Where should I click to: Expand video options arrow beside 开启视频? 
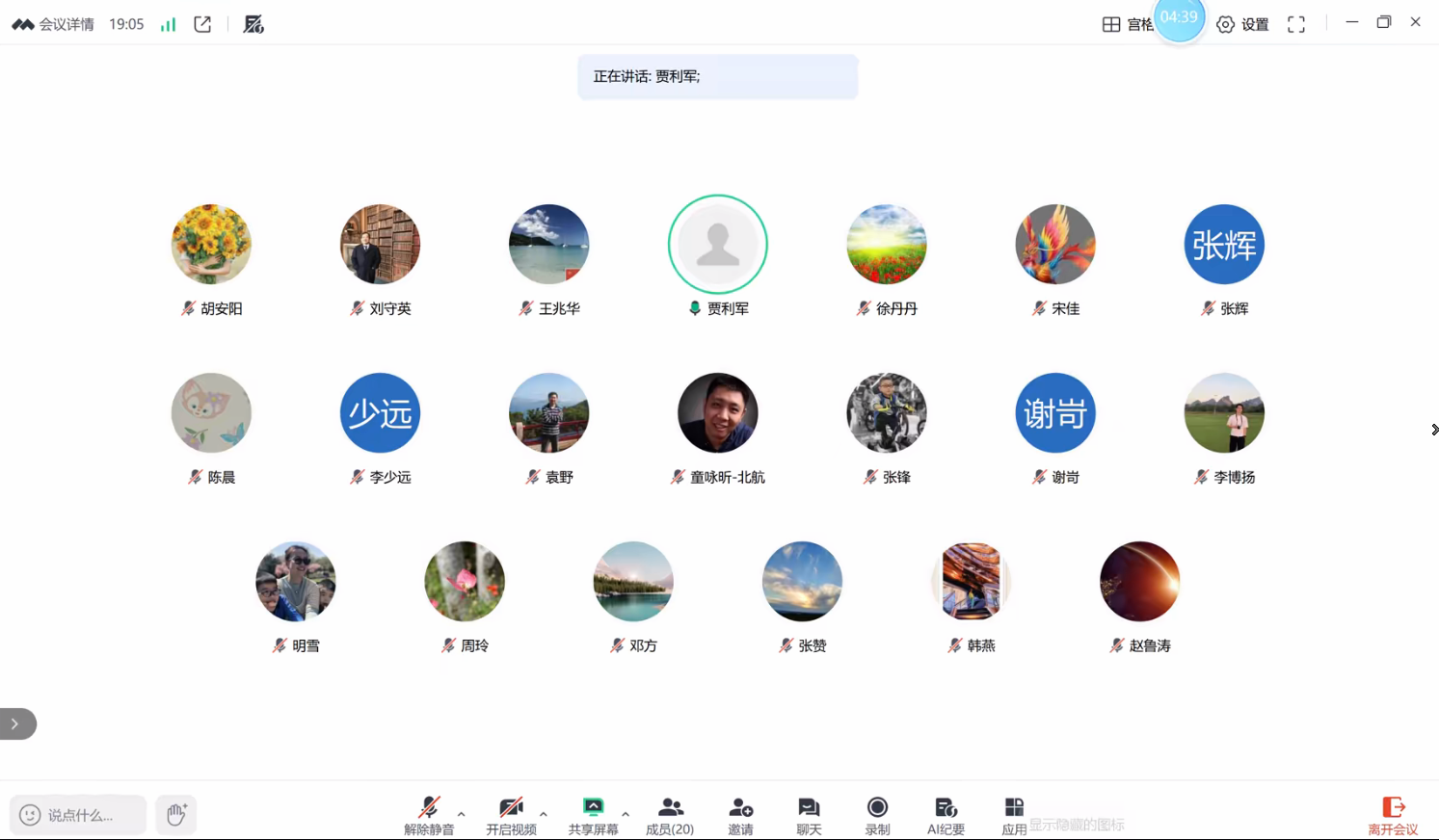pyautogui.click(x=544, y=814)
